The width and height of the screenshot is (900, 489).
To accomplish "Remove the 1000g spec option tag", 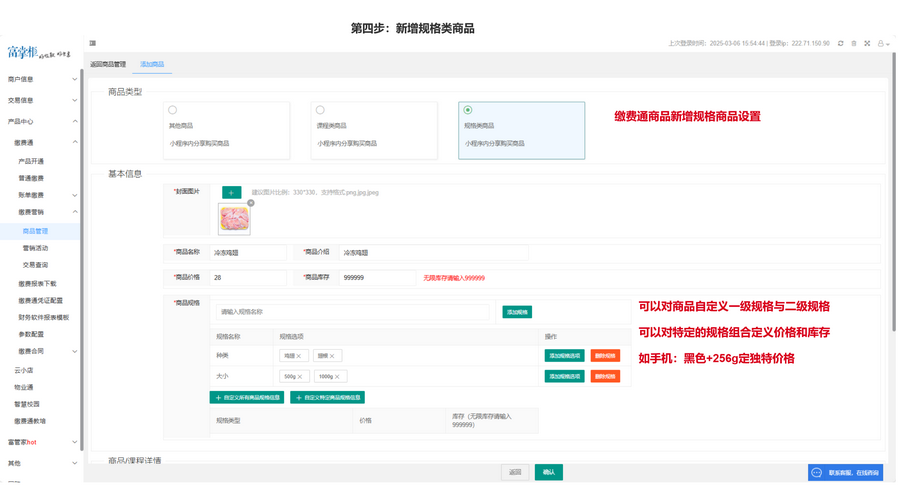I will point(337,377).
